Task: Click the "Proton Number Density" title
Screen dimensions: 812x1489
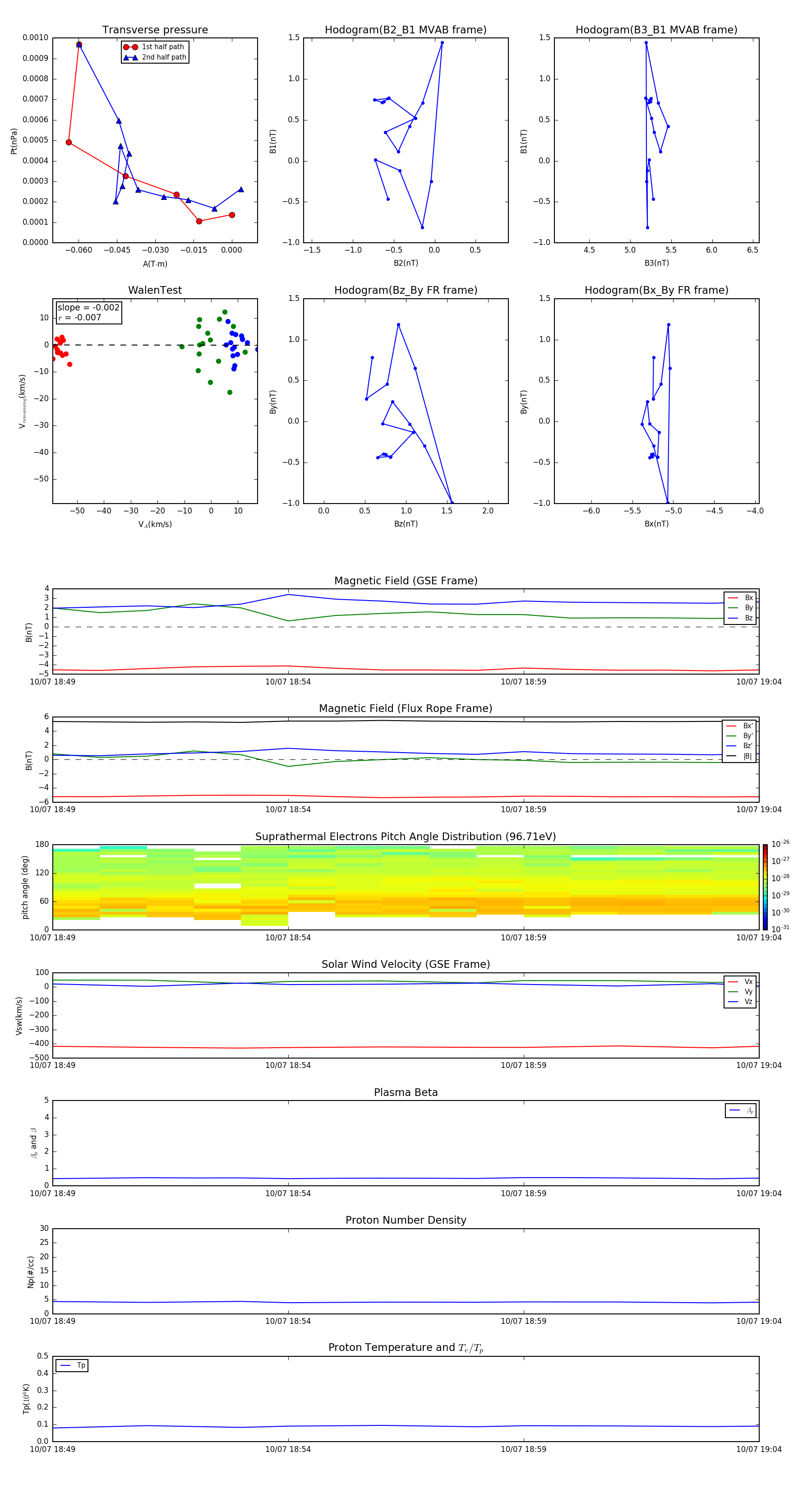Action: (406, 1220)
